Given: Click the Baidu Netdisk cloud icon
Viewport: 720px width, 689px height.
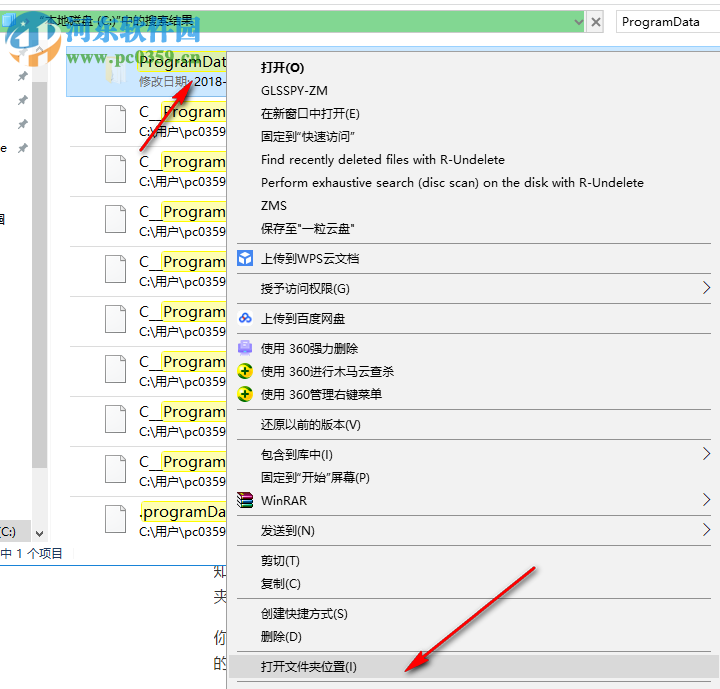Looking at the screenshot, I should (x=245, y=318).
